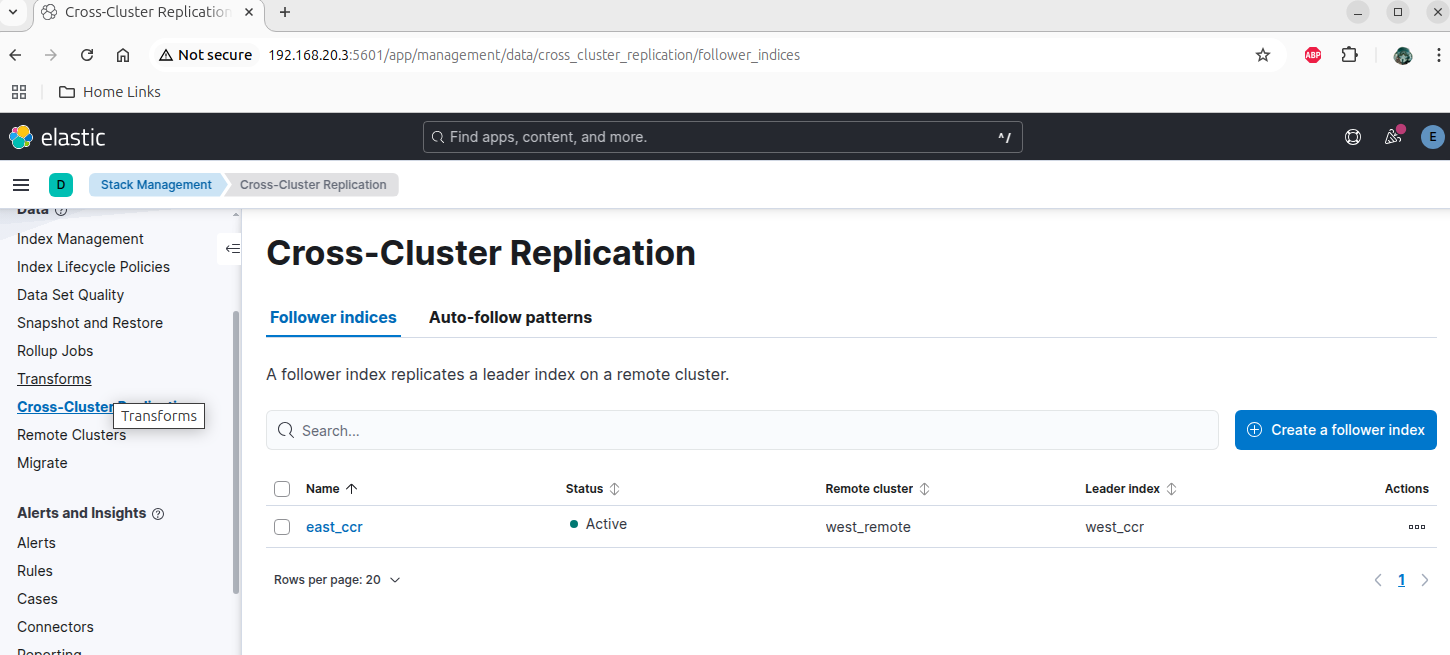Open Index Lifecycle Policies
1450x655 pixels.
tap(93, 267)
